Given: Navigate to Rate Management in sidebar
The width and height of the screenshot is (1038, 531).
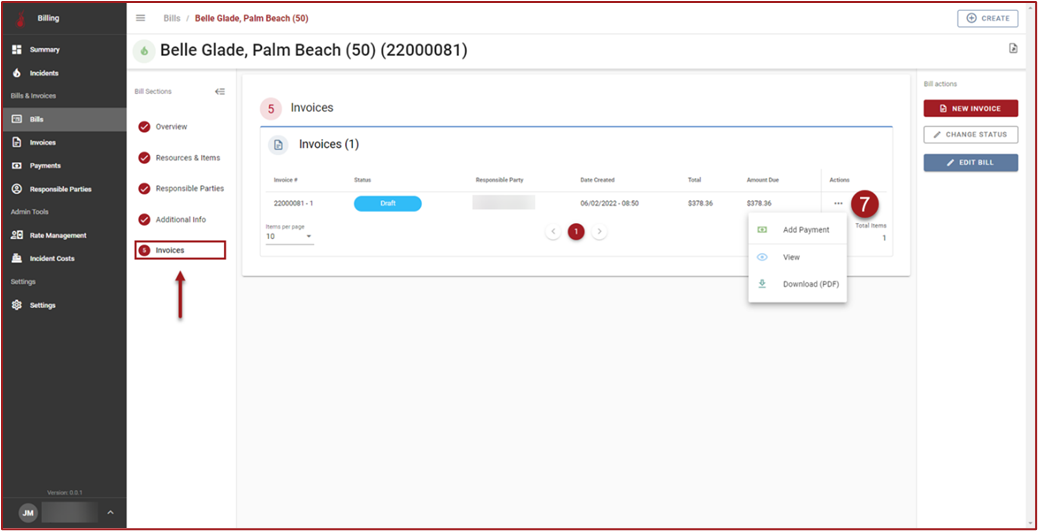Looking at the screenshot, I should pos(57,235).
